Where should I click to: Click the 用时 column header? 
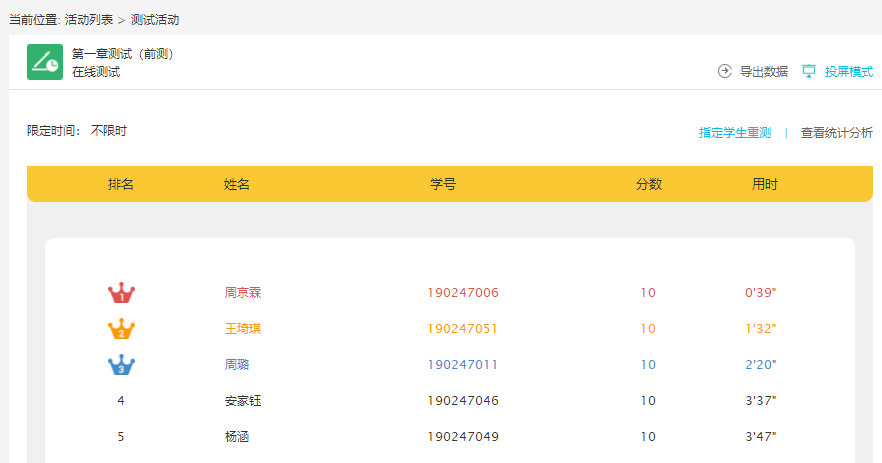tap(765, 184)
